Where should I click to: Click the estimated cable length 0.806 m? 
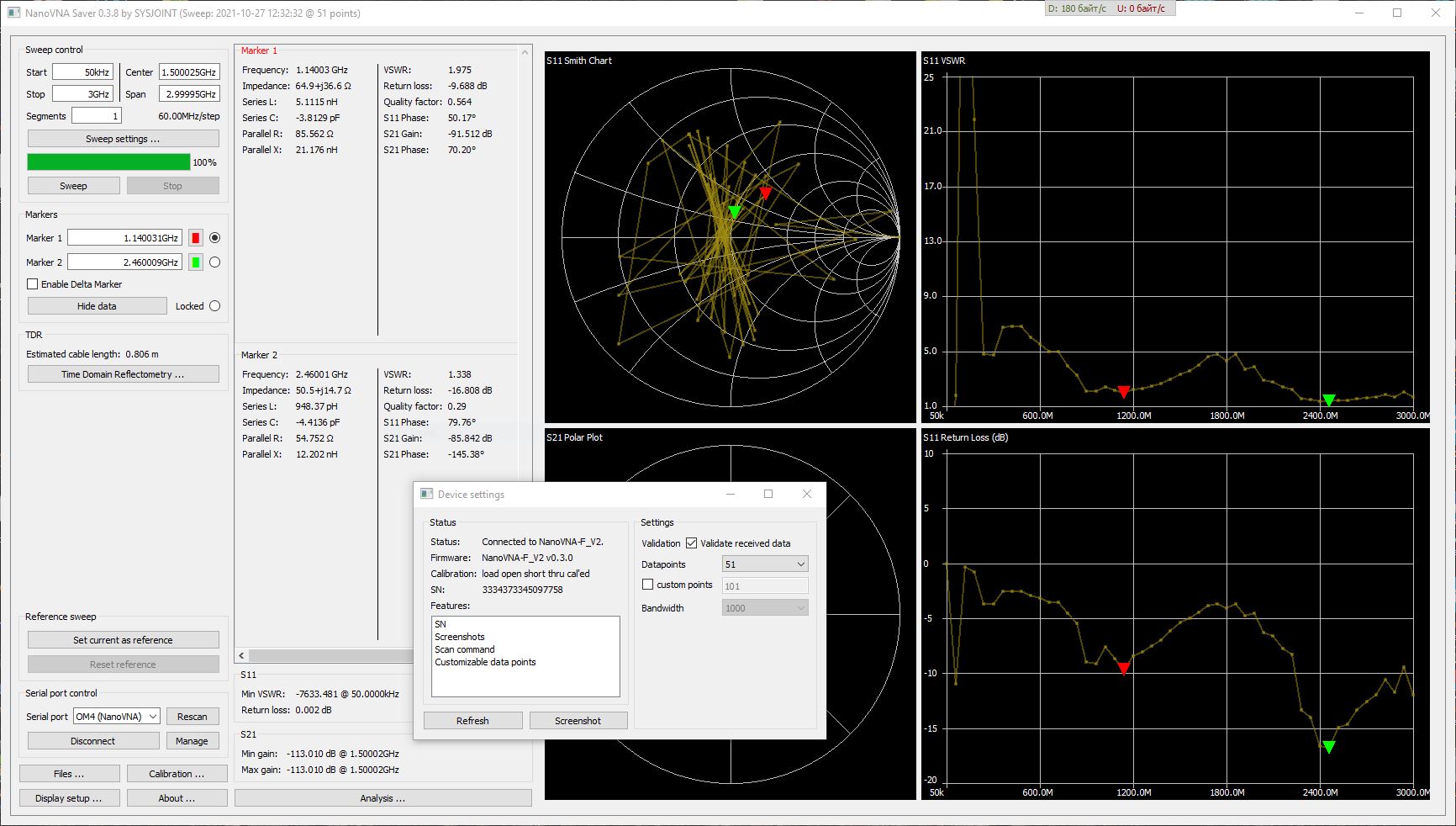pos(142,354)
